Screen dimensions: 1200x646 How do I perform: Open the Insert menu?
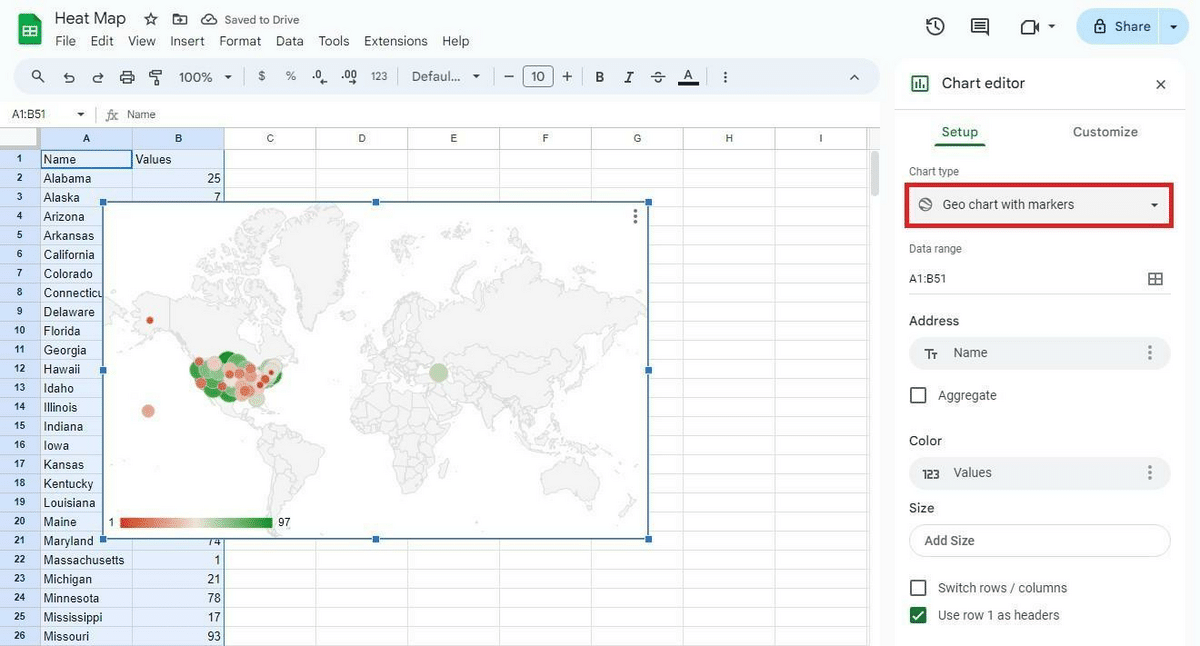click(x=187, y=41)
